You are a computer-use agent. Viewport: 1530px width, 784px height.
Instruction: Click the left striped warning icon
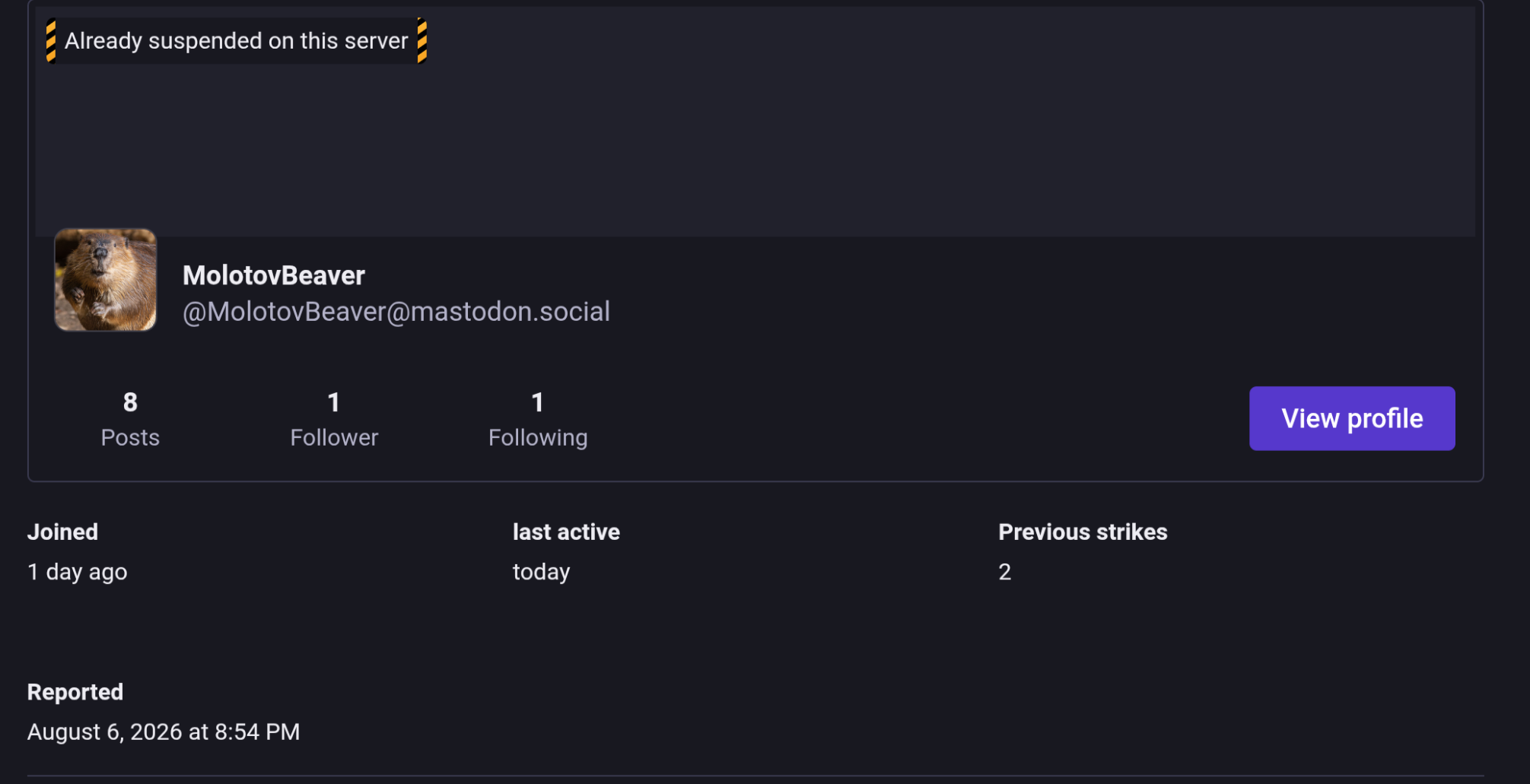pos(51,40)
